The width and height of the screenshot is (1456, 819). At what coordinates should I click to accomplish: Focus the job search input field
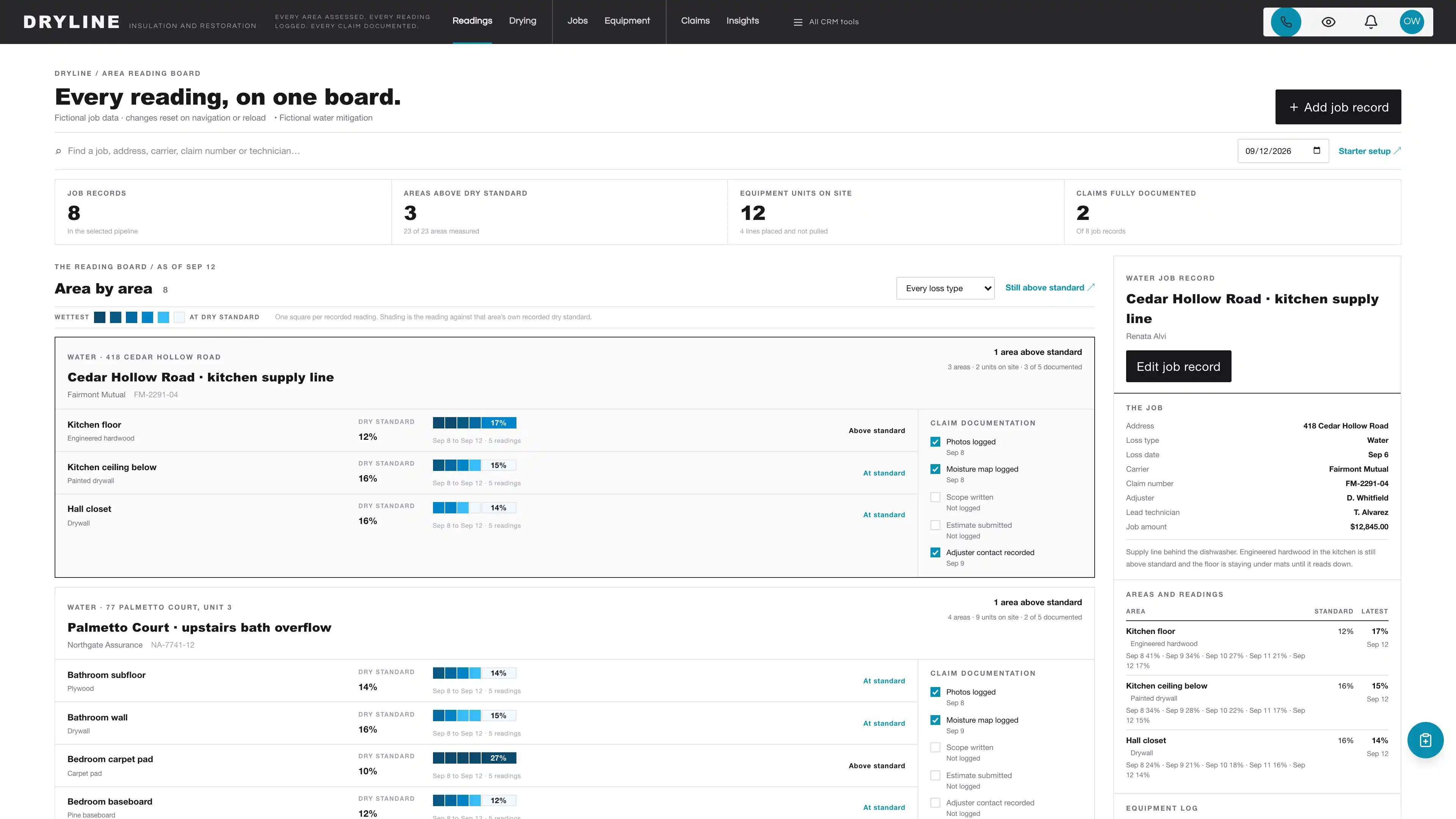click(x=644, y=151)
